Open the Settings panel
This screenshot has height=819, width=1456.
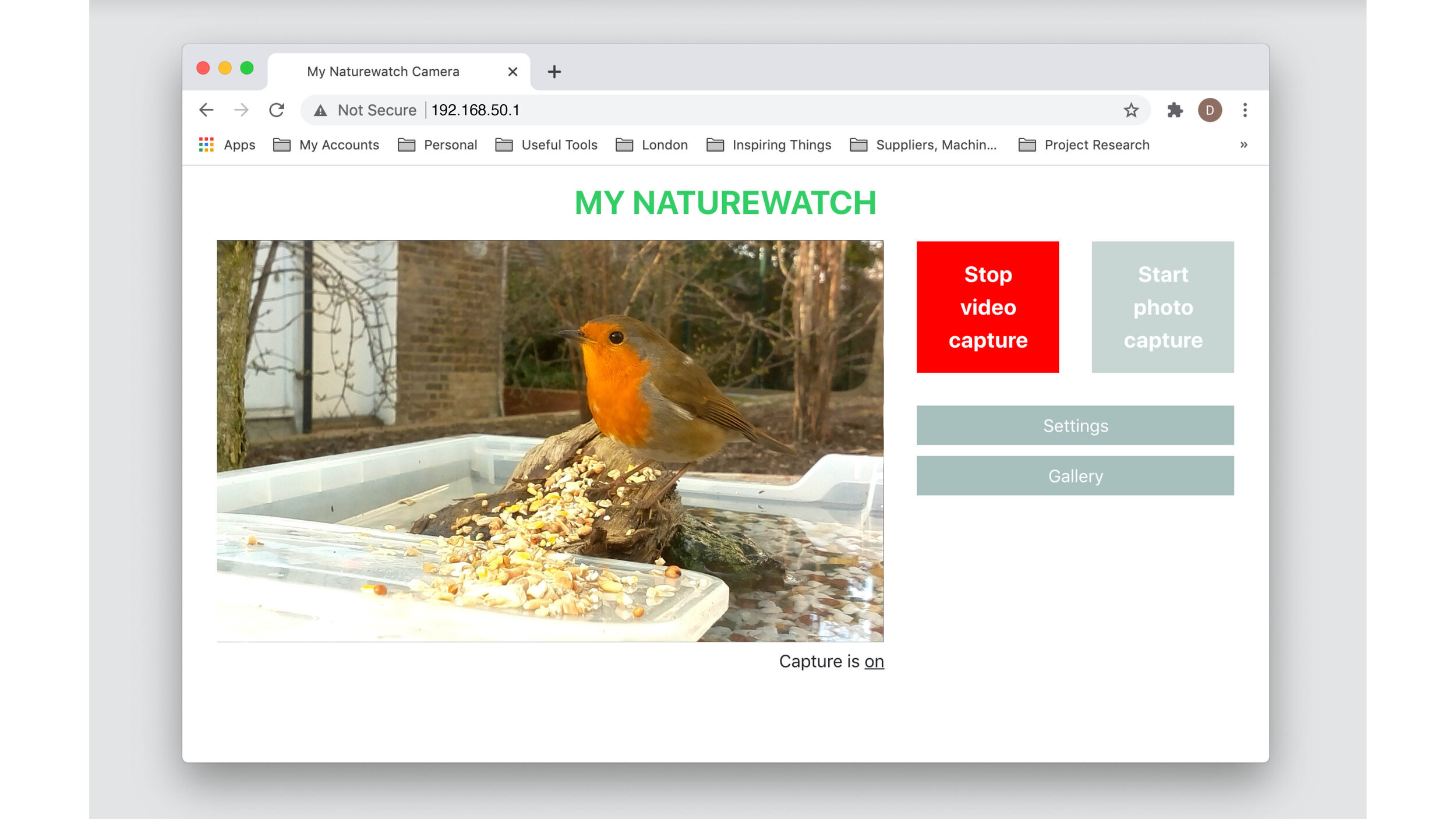point(1075,425)
